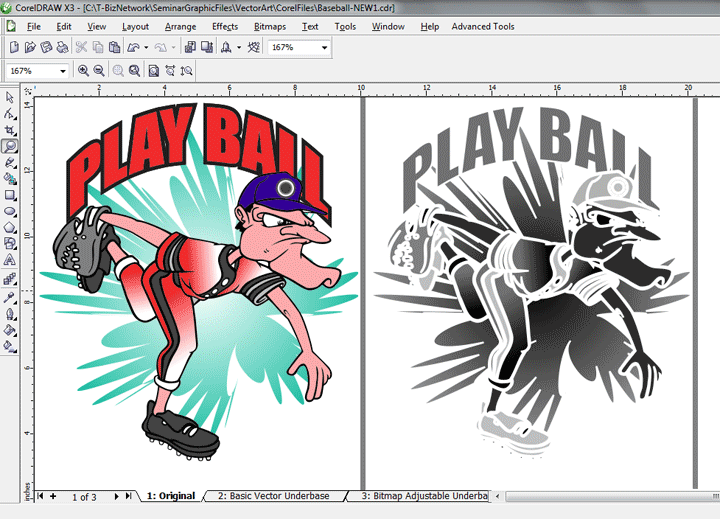Click the Export icon

[x=207, y=47]
